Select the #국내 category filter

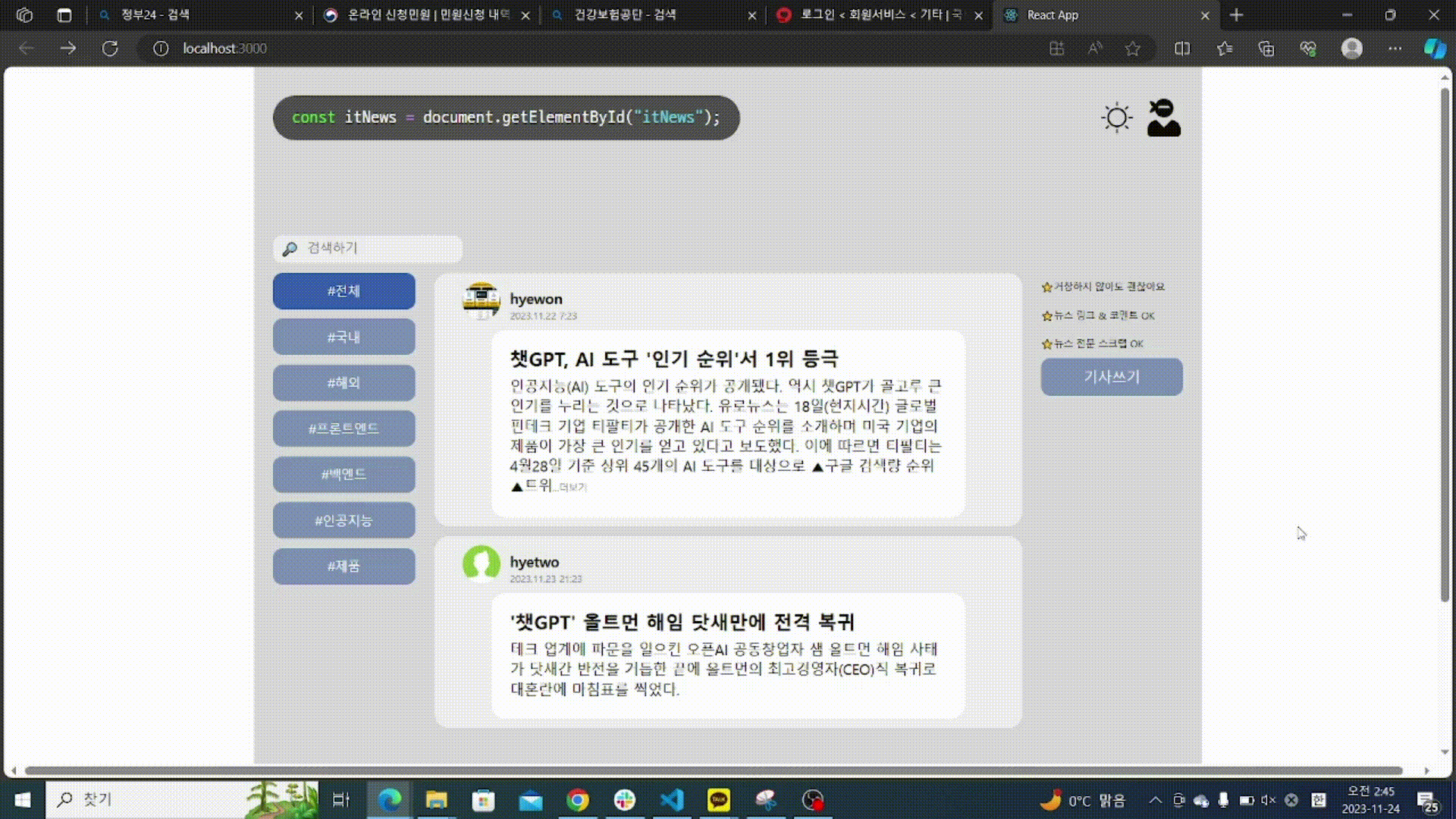click(x=344, y=337)
